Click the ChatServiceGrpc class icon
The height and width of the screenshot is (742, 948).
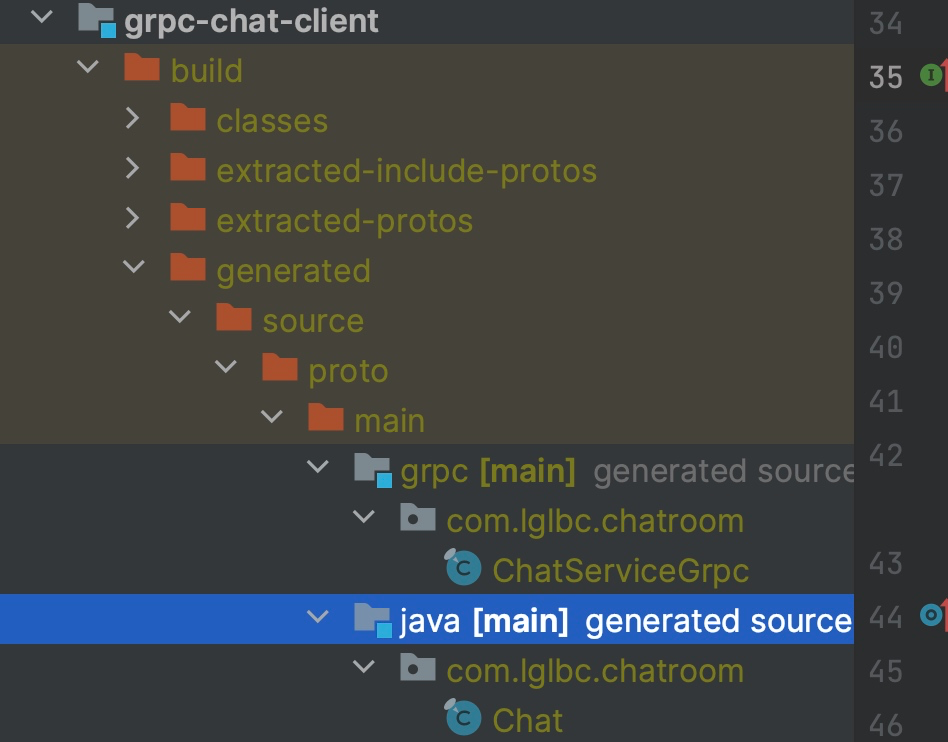pyautogui.click(x=464, y=569)
